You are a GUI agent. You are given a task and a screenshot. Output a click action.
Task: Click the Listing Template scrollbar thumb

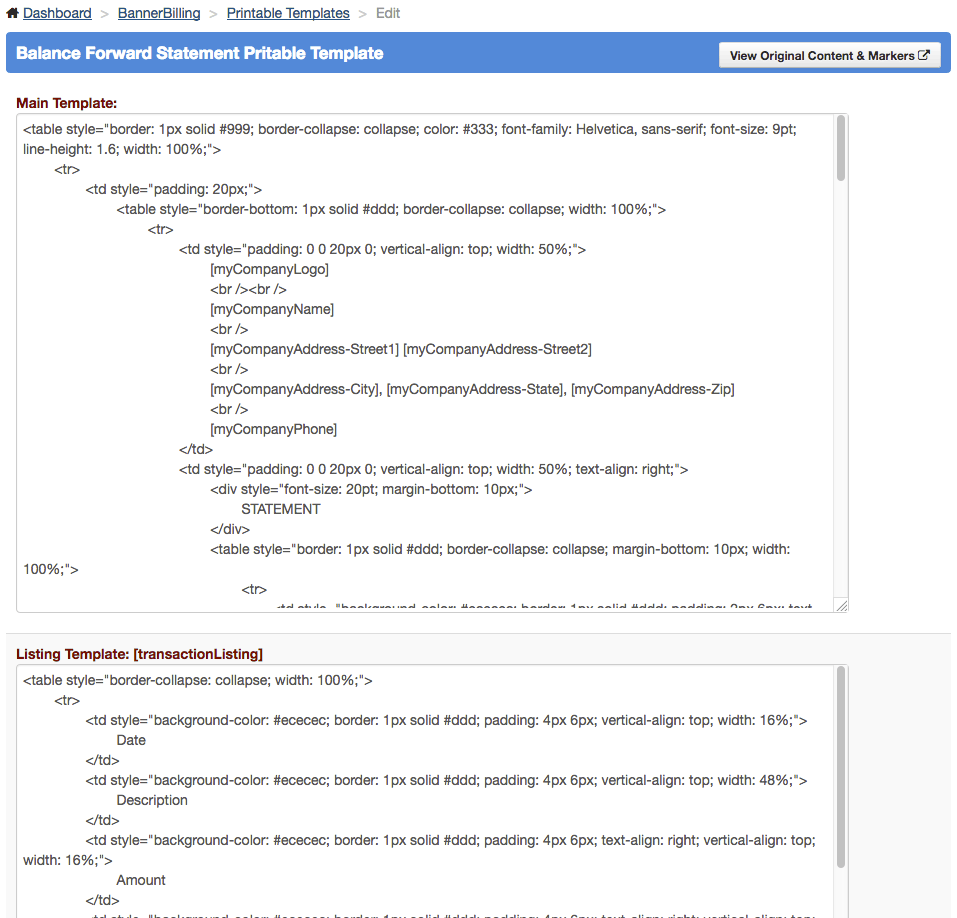tap(841, 766)
